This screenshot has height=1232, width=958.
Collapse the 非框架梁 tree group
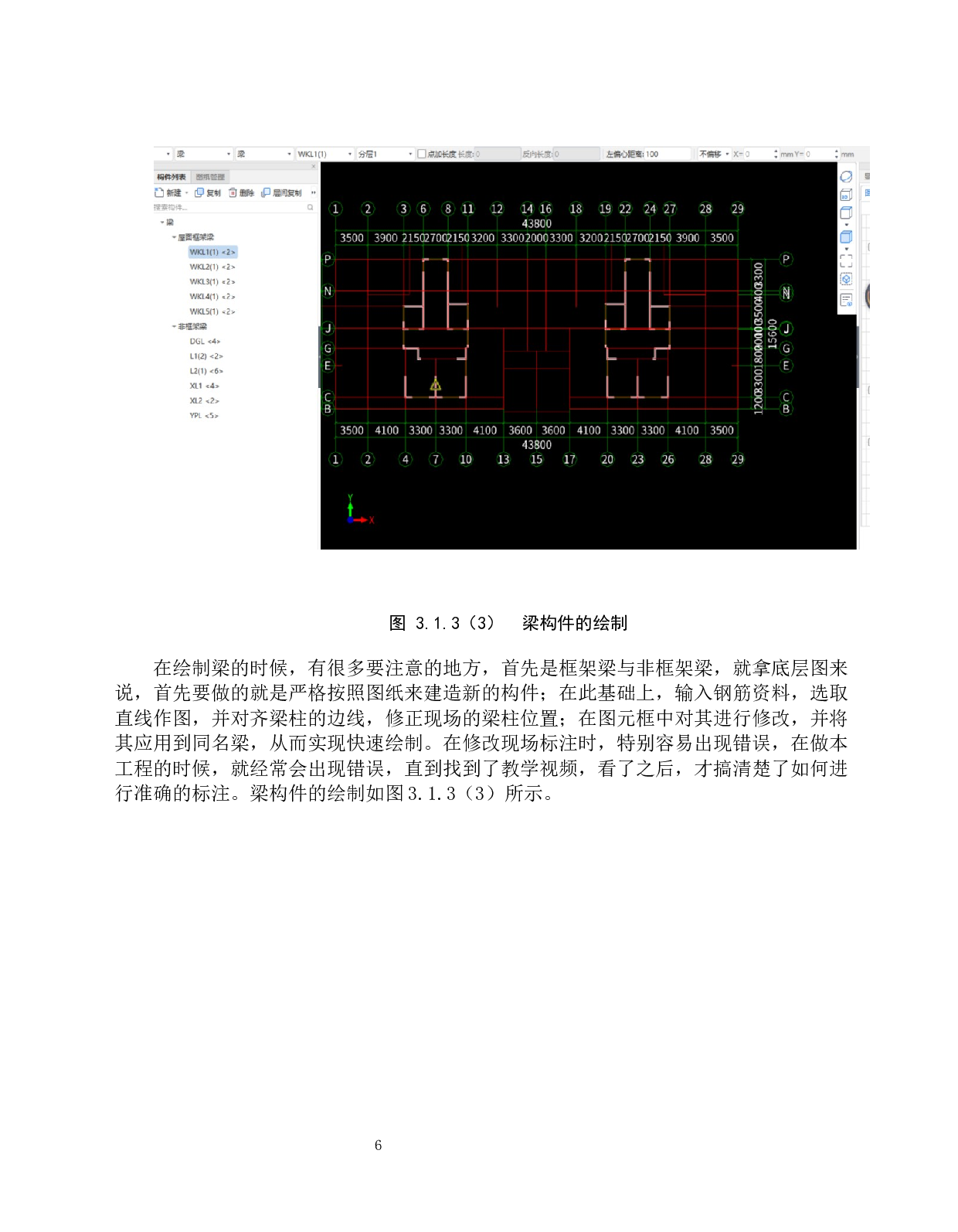tap(174, 326)
